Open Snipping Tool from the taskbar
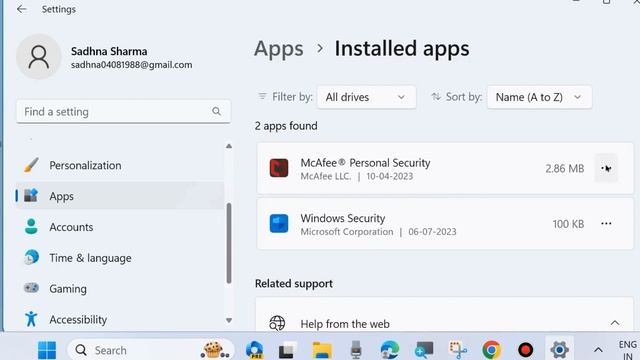The image size is (640, 360). click(x=458, y=350)
